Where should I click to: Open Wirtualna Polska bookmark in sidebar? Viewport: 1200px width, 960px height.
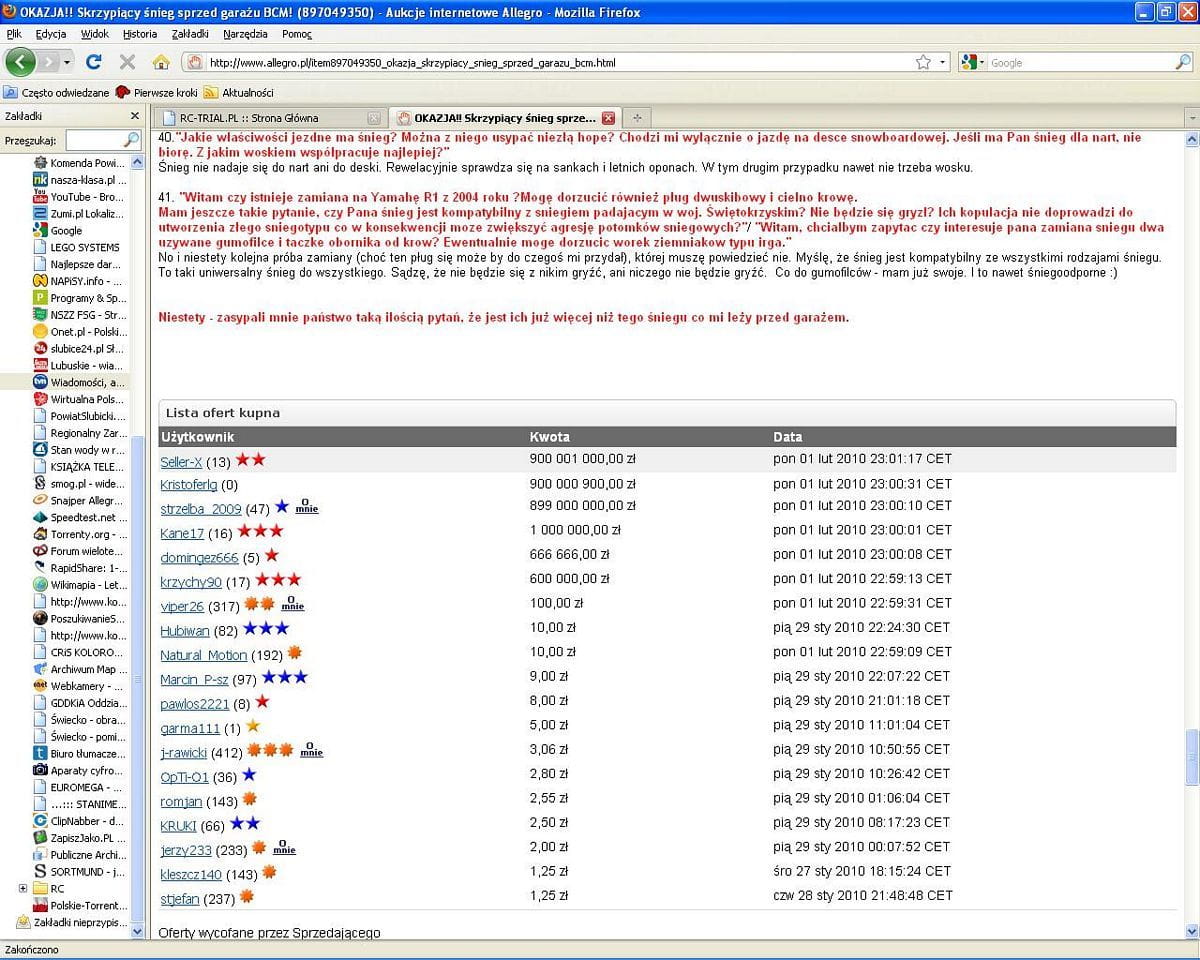point(80,399)
